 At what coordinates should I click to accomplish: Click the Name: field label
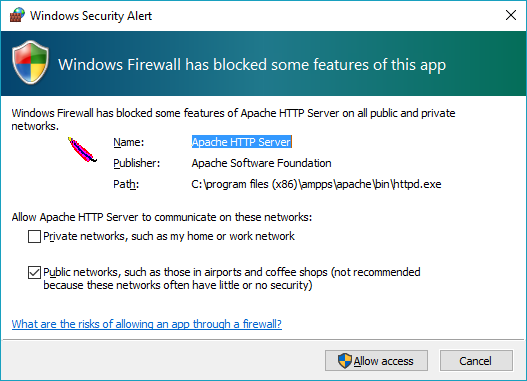click(128, 142)
